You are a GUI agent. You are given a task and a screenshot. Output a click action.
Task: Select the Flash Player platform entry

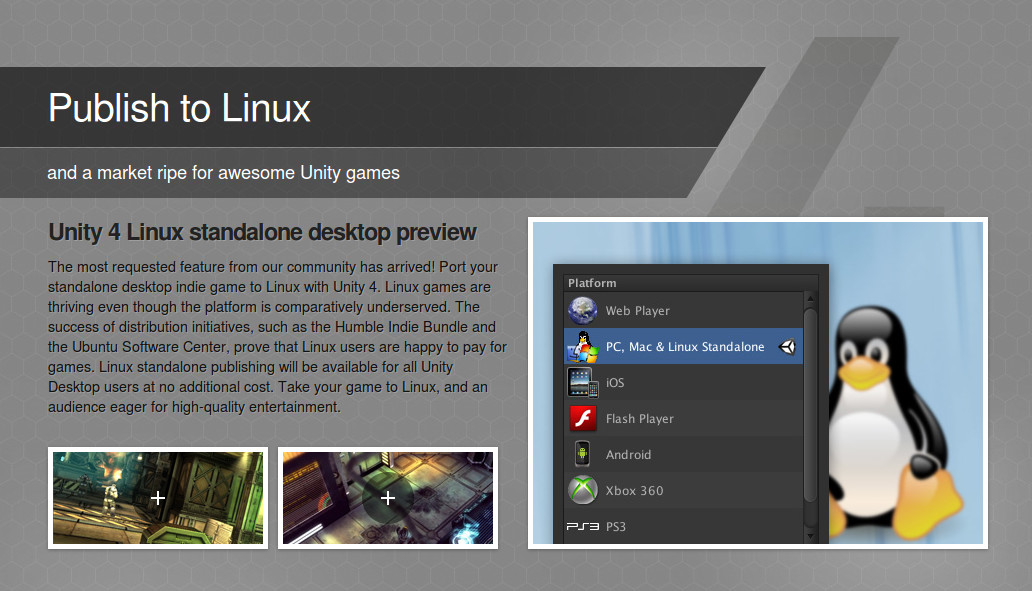coord(684,419)
